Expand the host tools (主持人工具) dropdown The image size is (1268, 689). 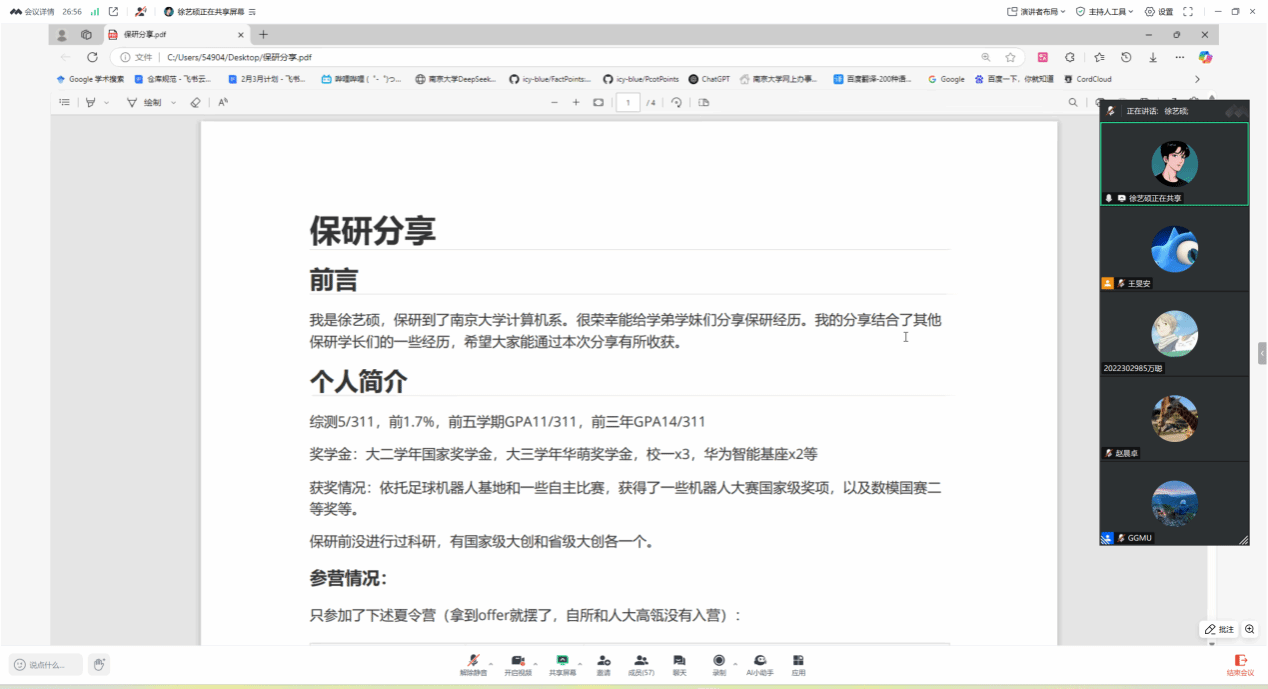[x=1109, y=12]
